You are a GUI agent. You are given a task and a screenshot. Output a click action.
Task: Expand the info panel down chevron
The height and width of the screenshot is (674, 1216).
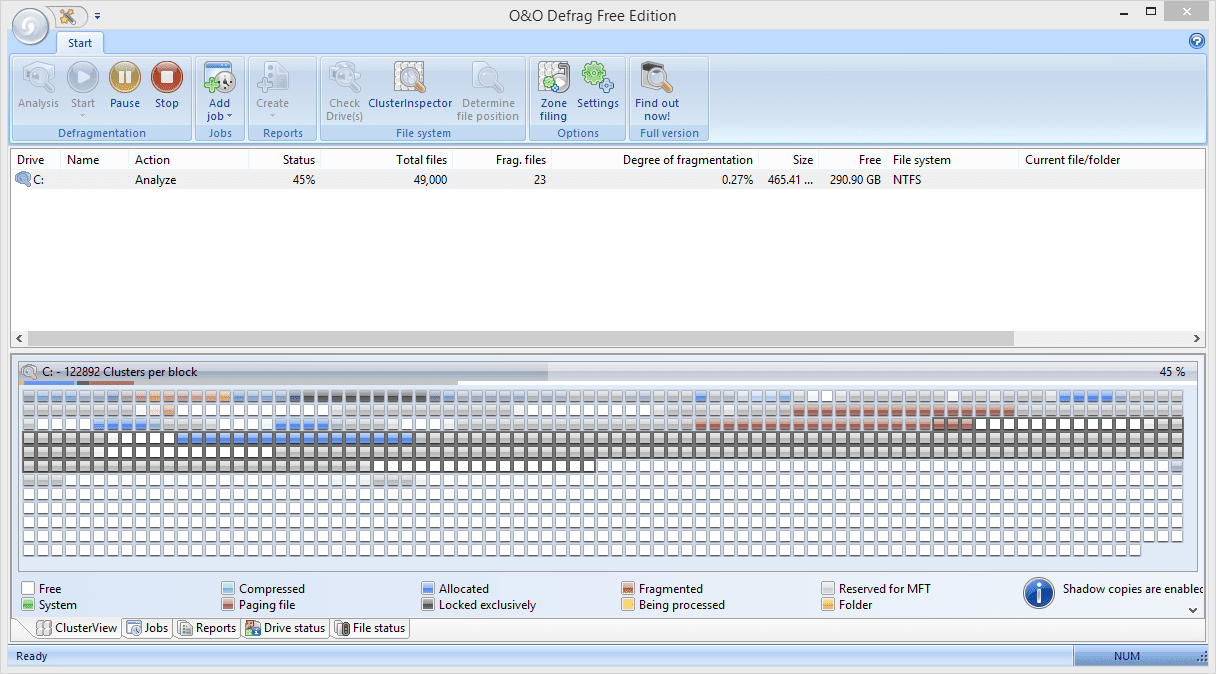[1192, 610]
